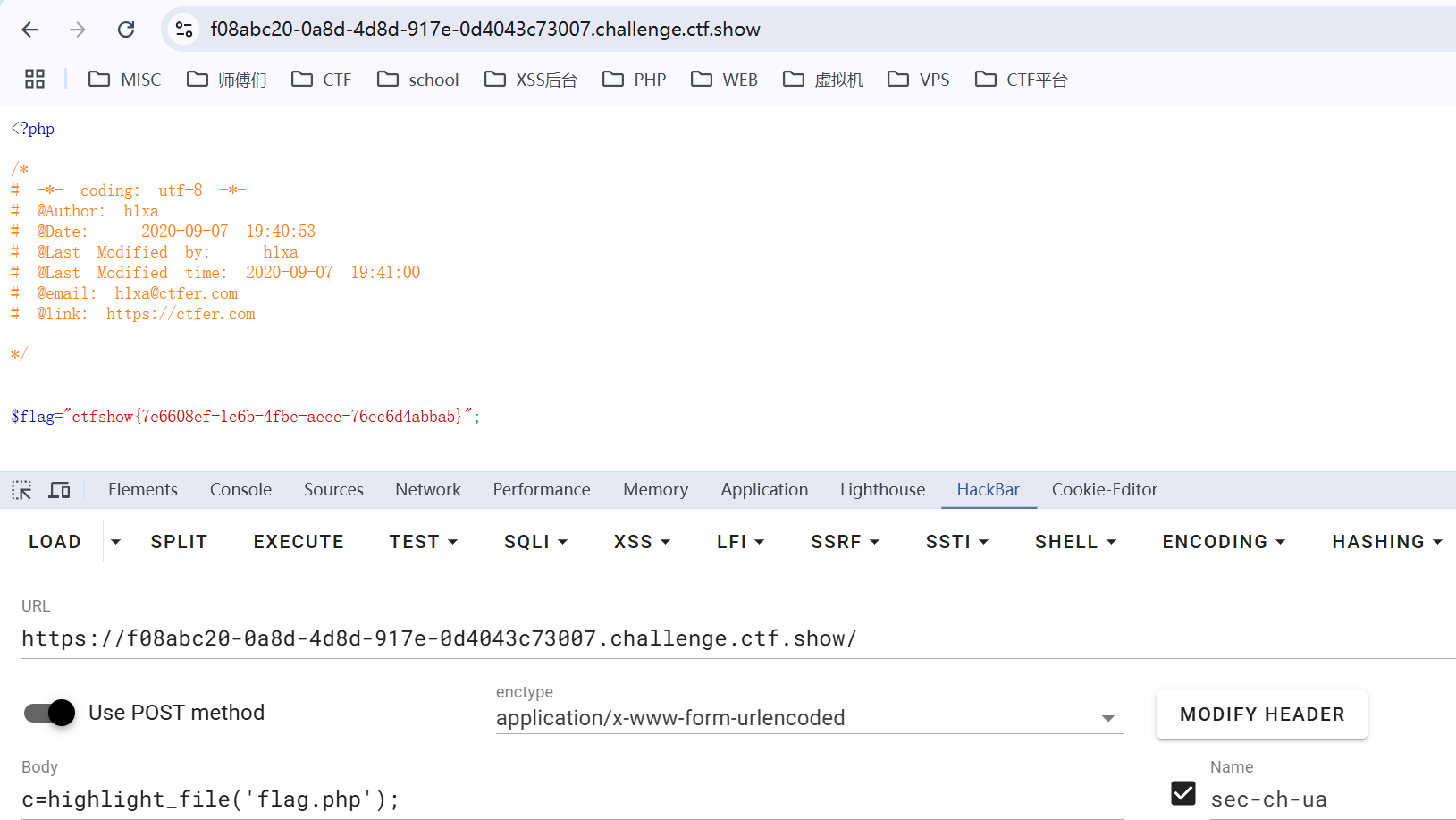Open the SQLI dropdown menu
The width and height of the screenshot is (1456, 820).
click(x=535, y=542)
